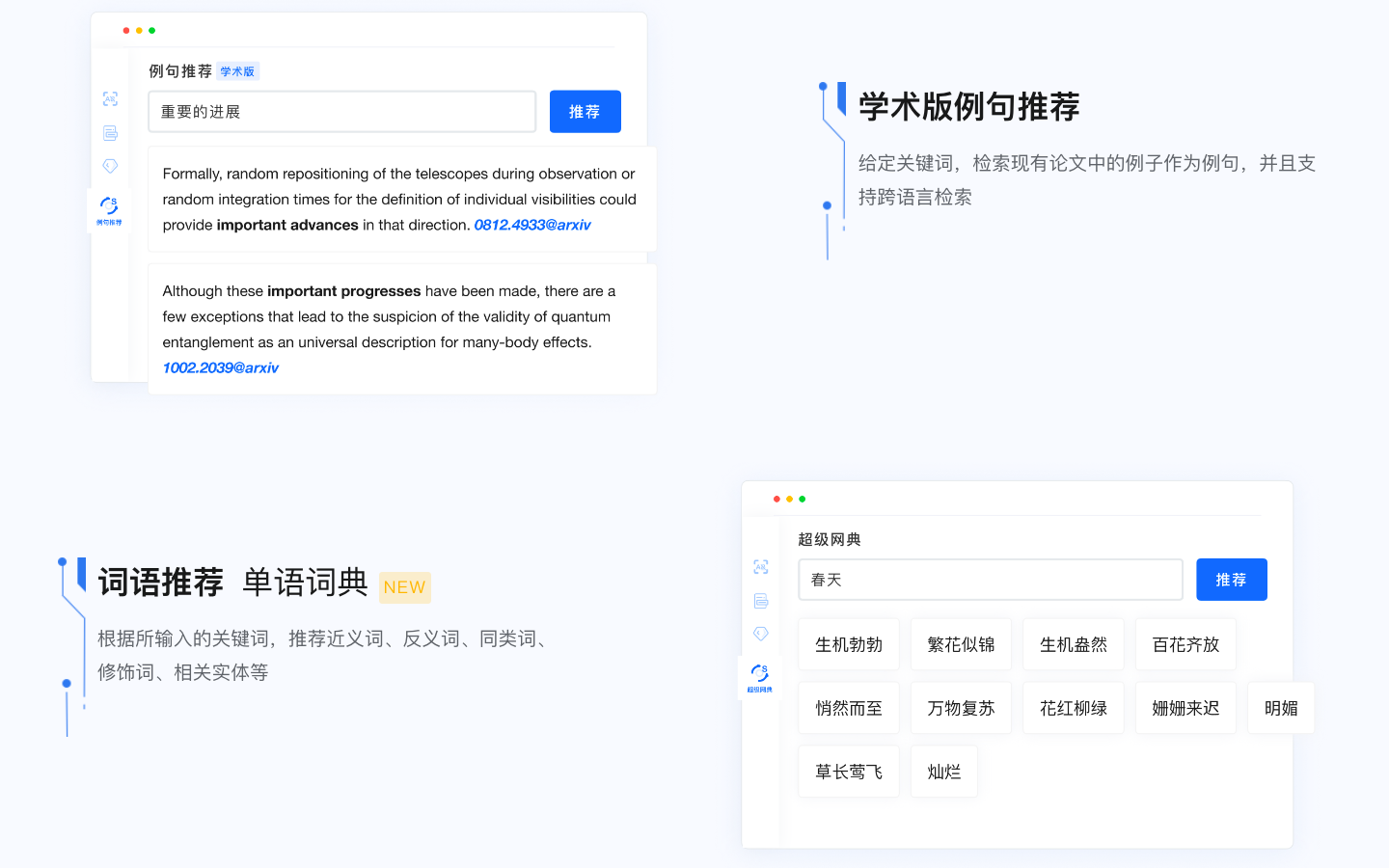Click the diamond code icon in the 例句推荐 sidebar
The width and height of the screenshot is (1389, 868).
[x=110, y=166]
